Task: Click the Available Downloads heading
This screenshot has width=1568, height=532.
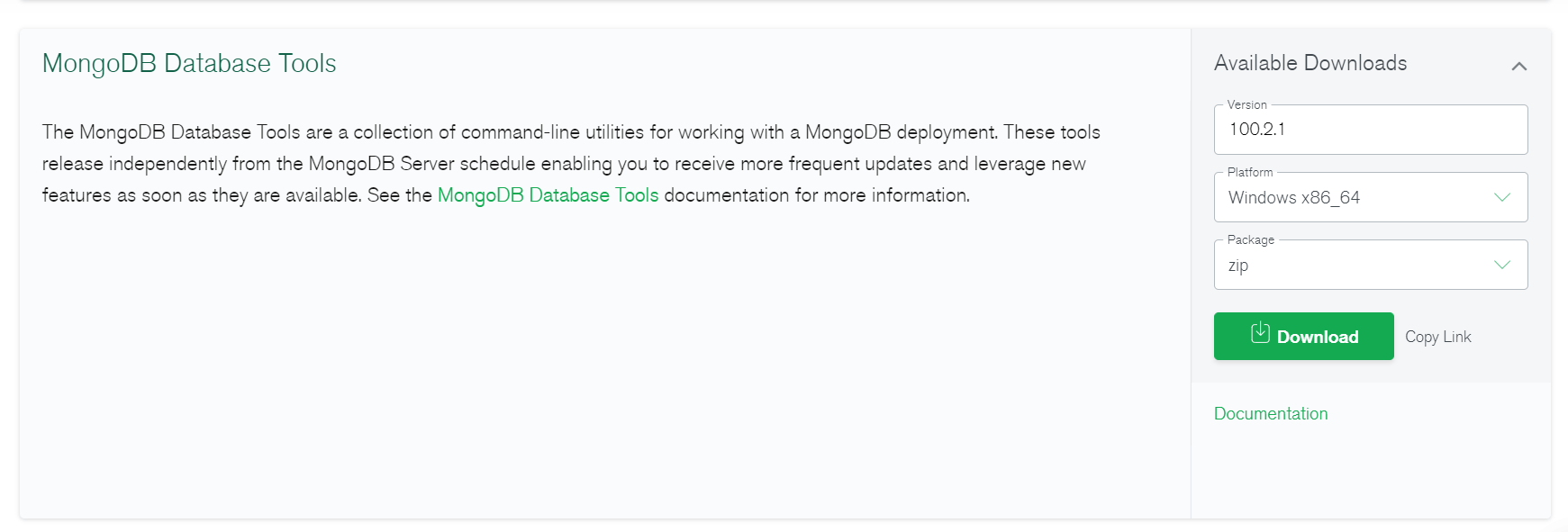Action: point(1310,63)
